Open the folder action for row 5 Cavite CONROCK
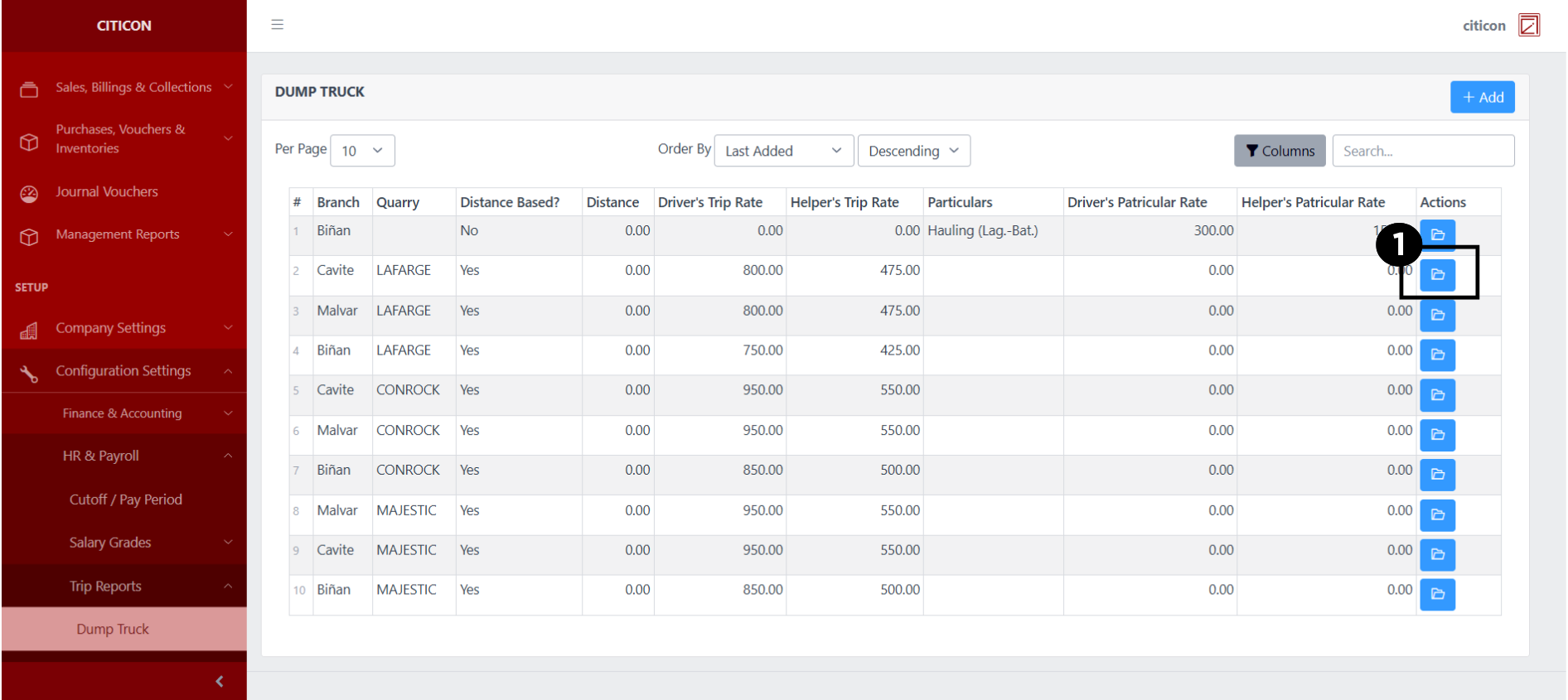 [x=1437, y=395]
